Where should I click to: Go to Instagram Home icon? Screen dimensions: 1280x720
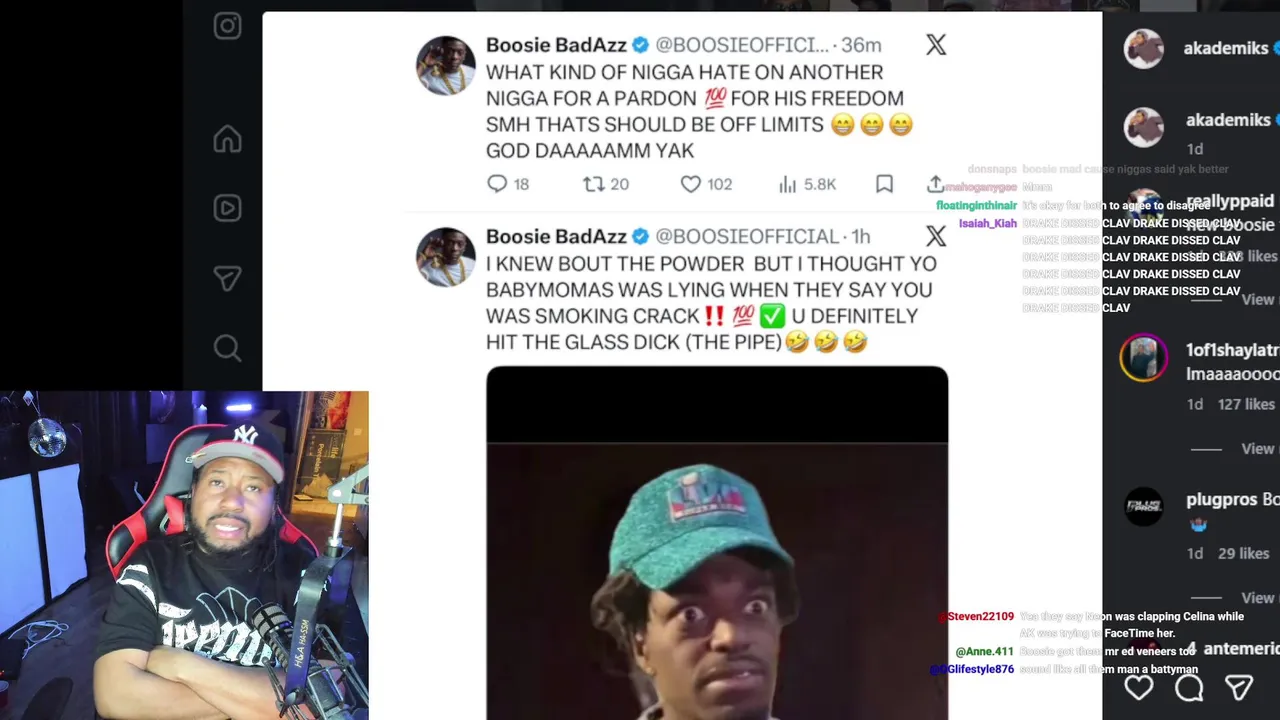tap(227, 139)
